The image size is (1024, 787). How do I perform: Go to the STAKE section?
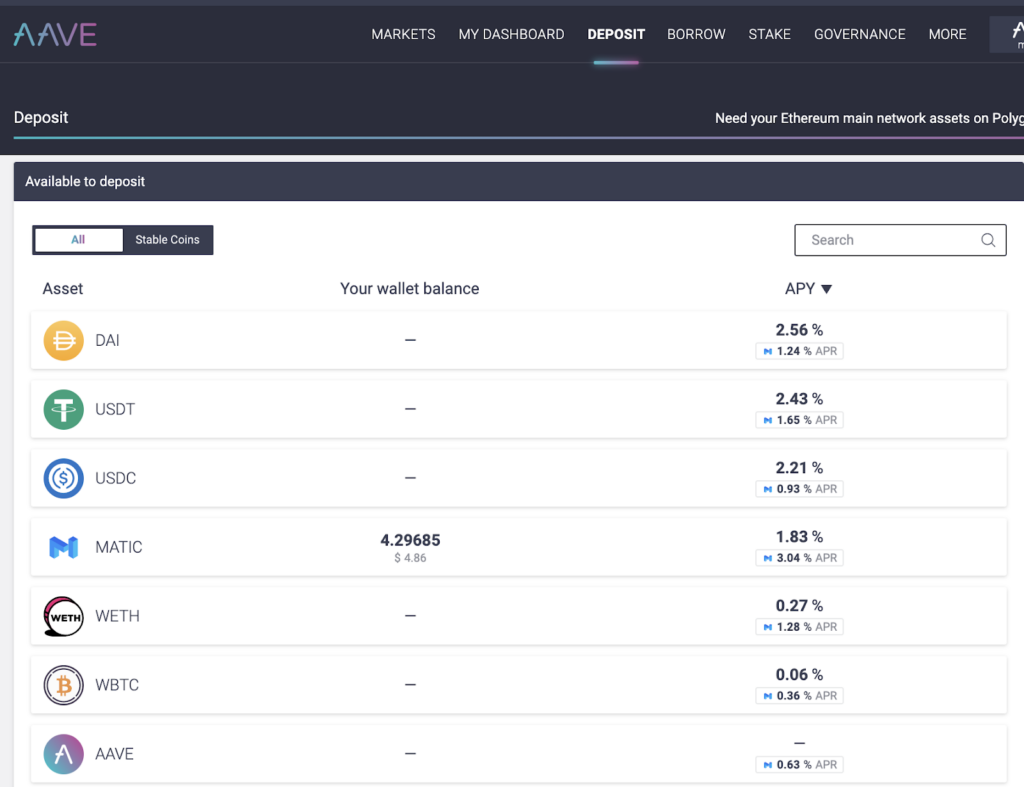click(x=769, y=34)
